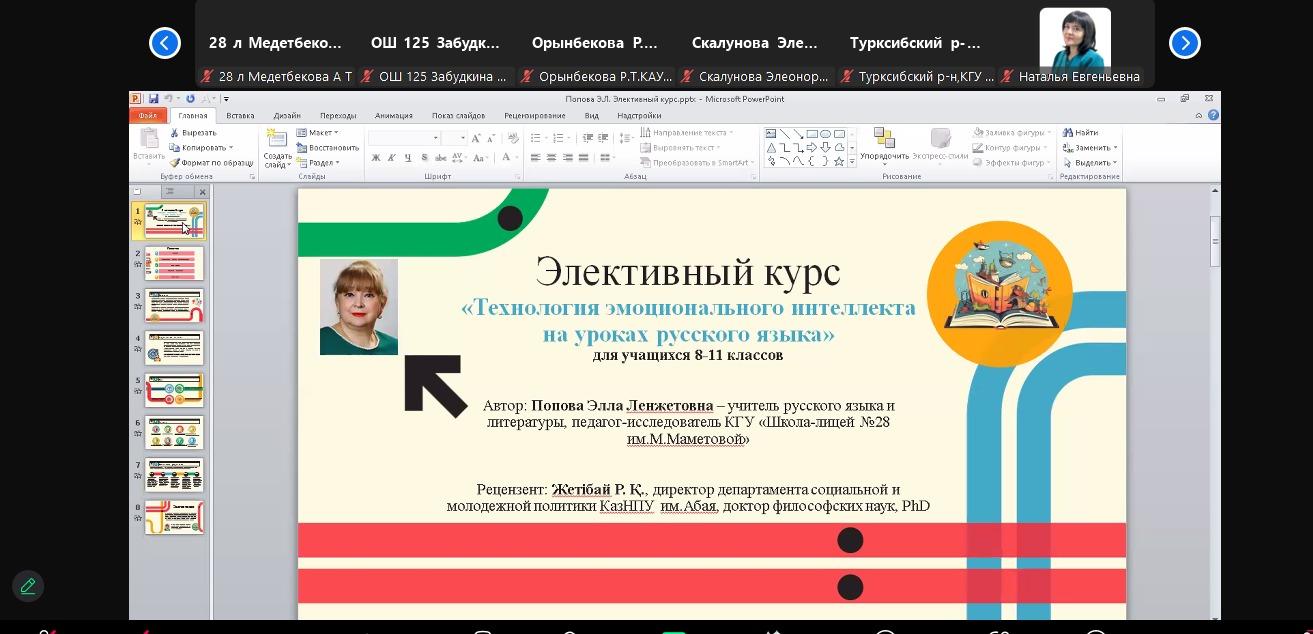This screenshot has width=1313, height=634.
Task: Open the Анимация (Animation) ribbon tab
Action: pyautogui.click(x=393, y=115)
